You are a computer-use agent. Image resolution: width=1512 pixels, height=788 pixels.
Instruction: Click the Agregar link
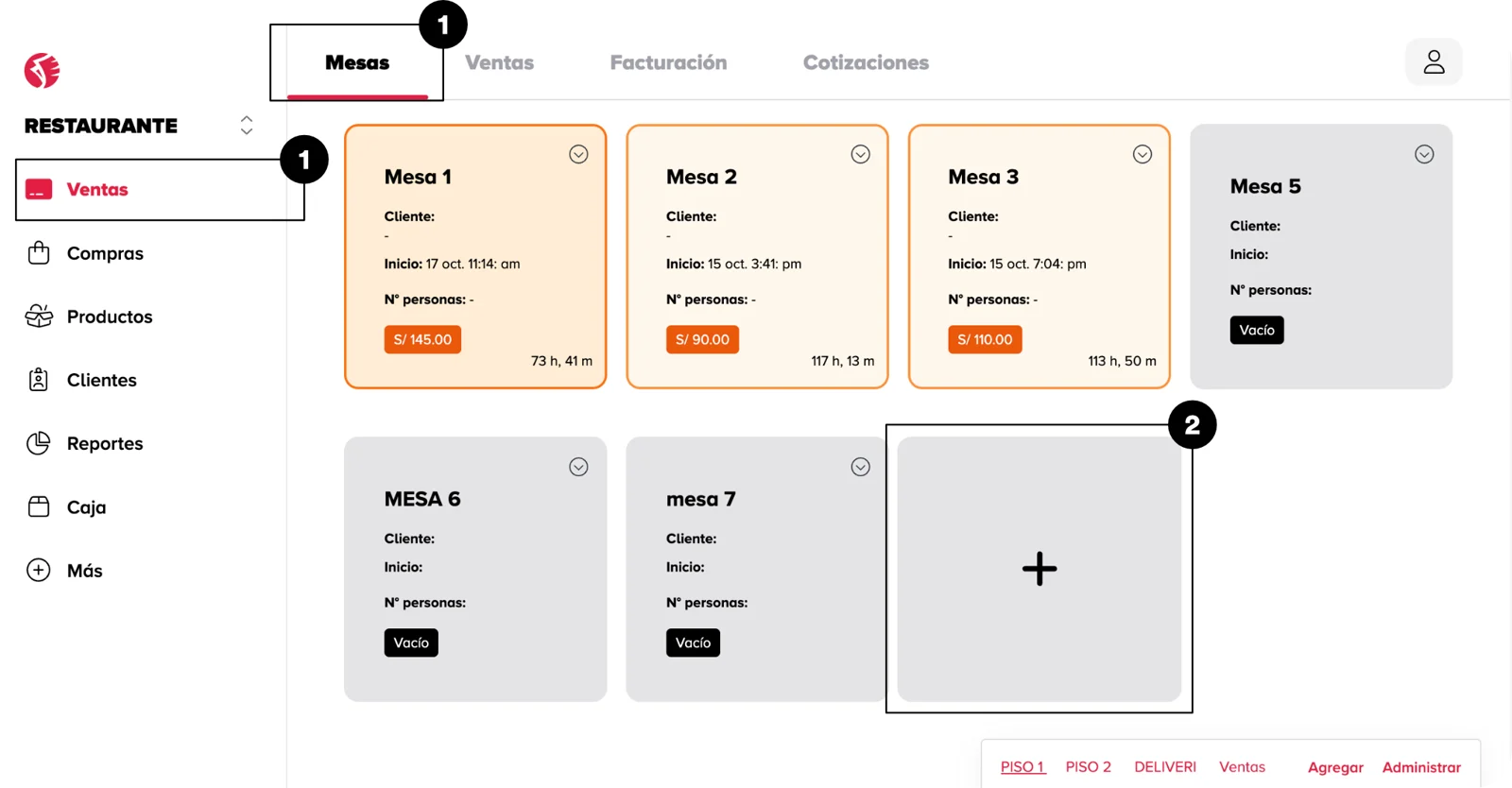tap(1335, 767)
